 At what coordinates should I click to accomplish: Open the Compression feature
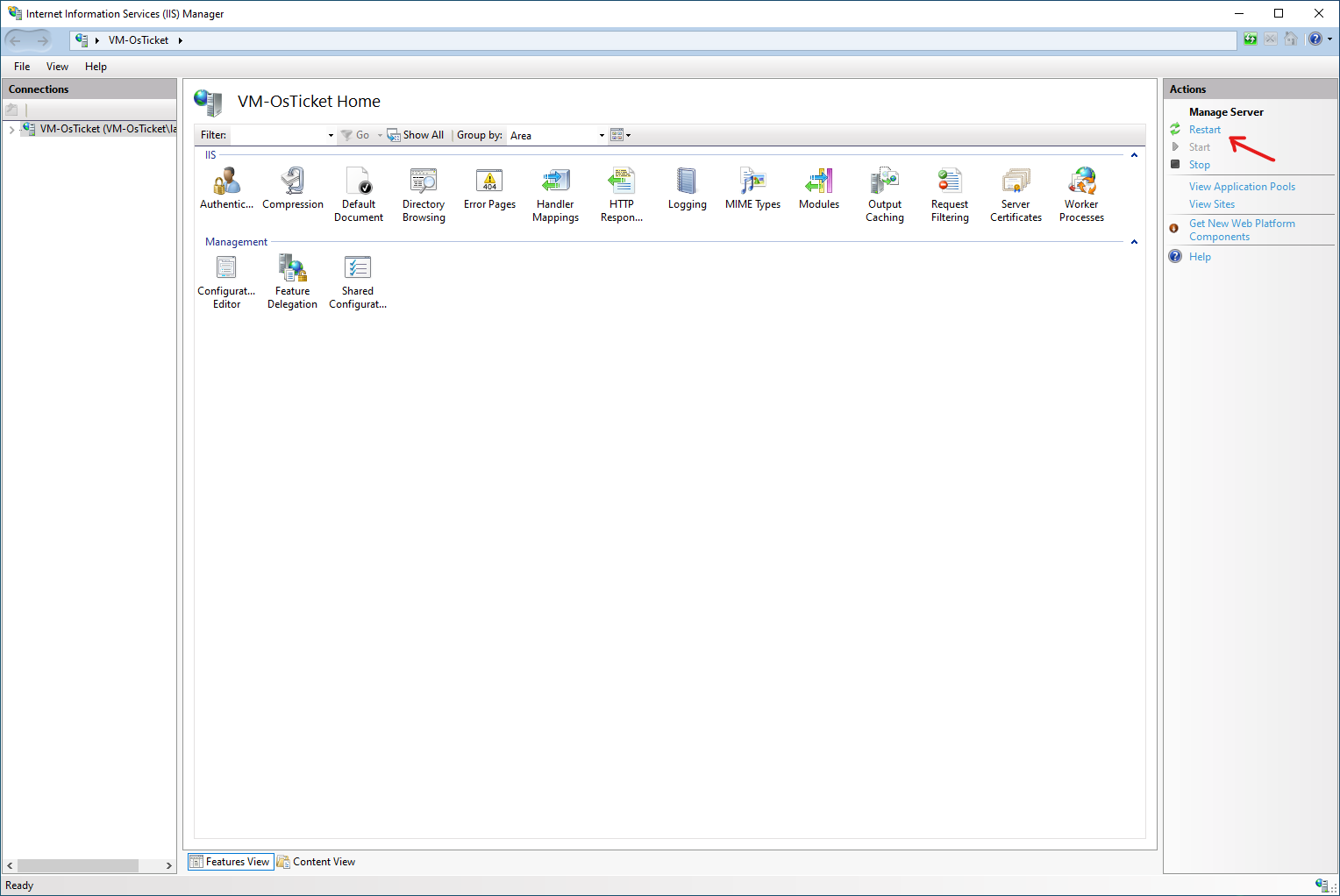[x=293, y=188]
